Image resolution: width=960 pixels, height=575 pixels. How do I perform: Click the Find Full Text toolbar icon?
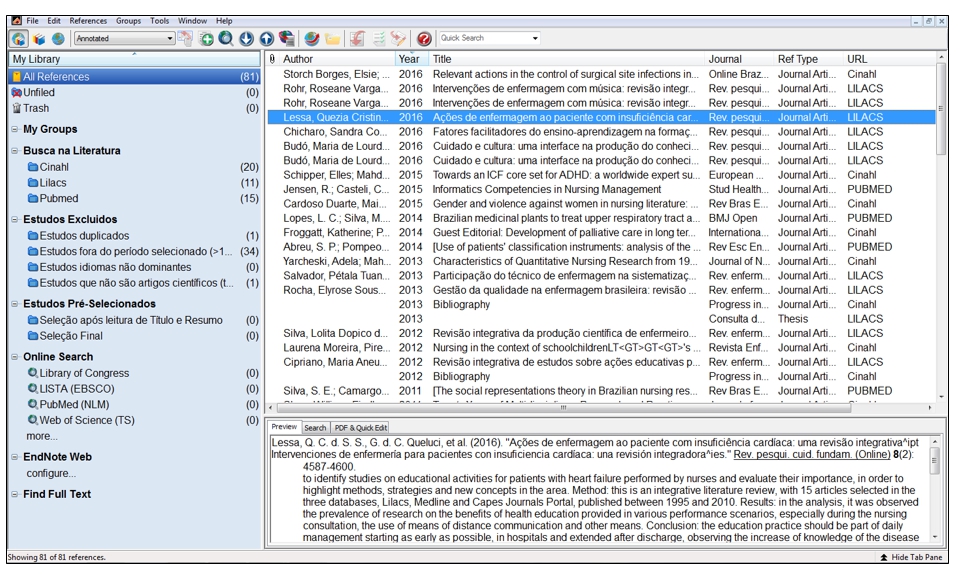(x=287, y=39)
